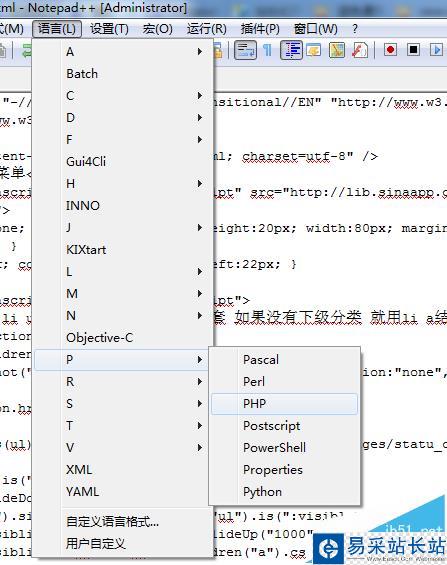Select Perl in the P submenu

tap(285, 382)
